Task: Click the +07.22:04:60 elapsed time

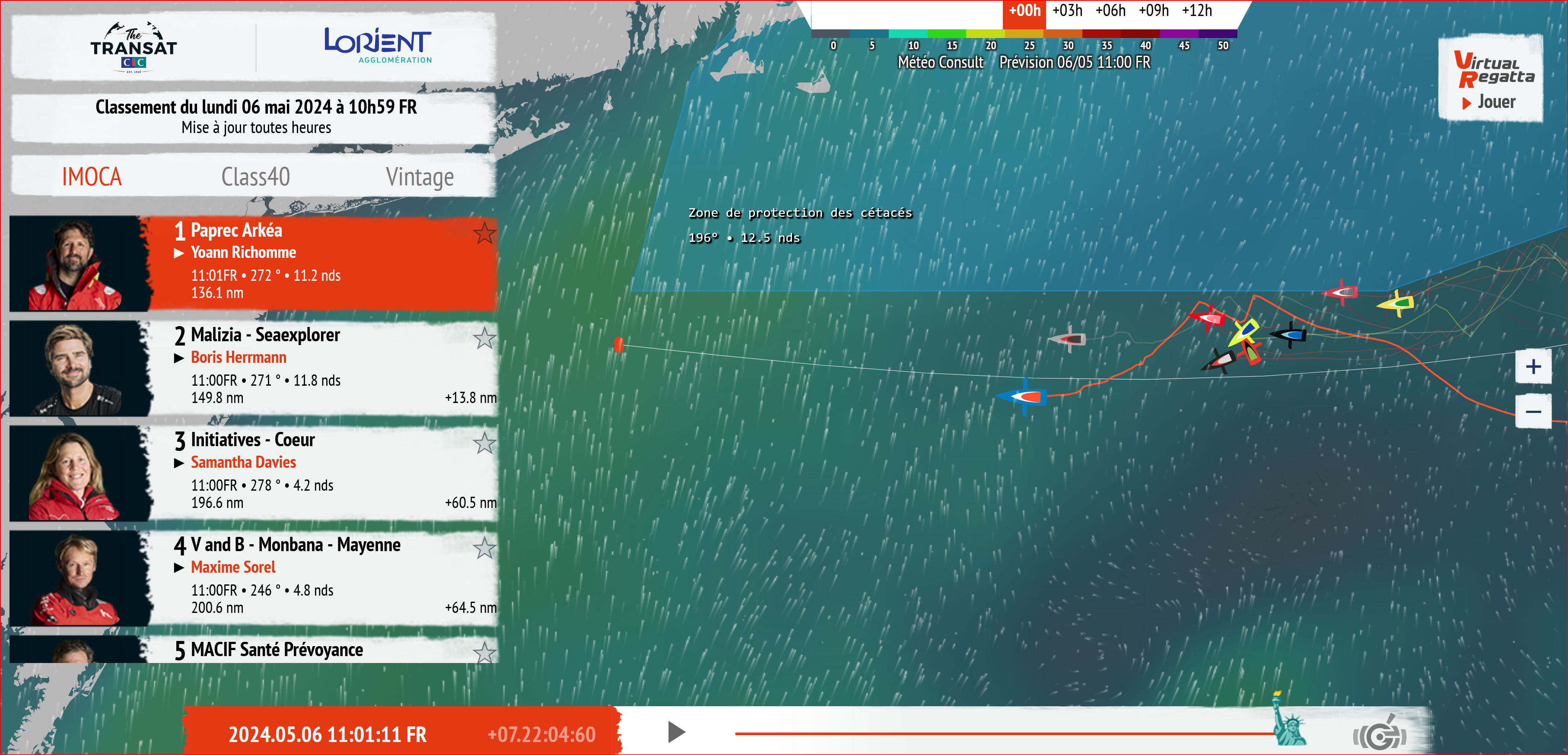Action: click(542, 735)
